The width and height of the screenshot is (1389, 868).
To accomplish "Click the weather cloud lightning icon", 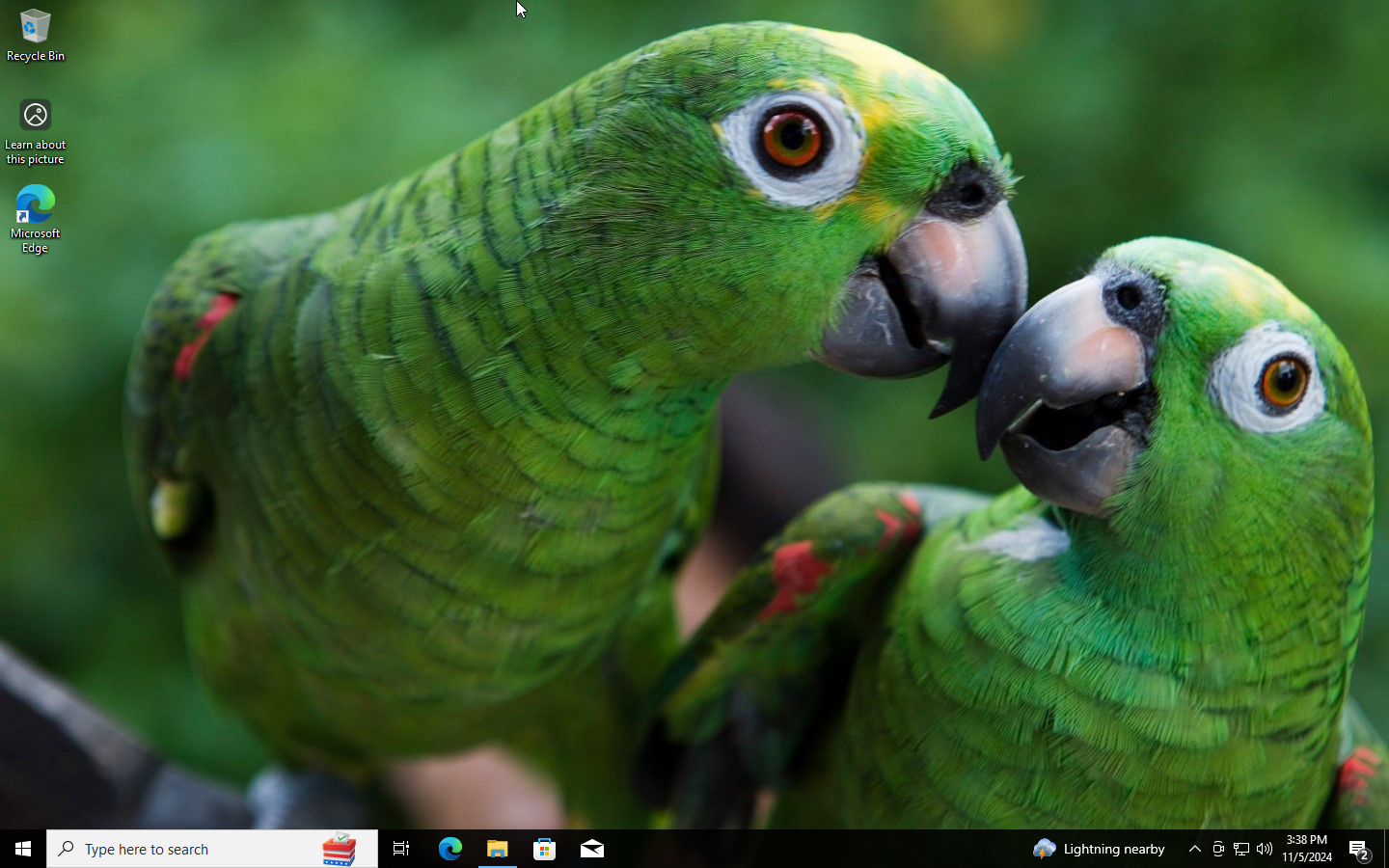I will [x=1044, y=849].
